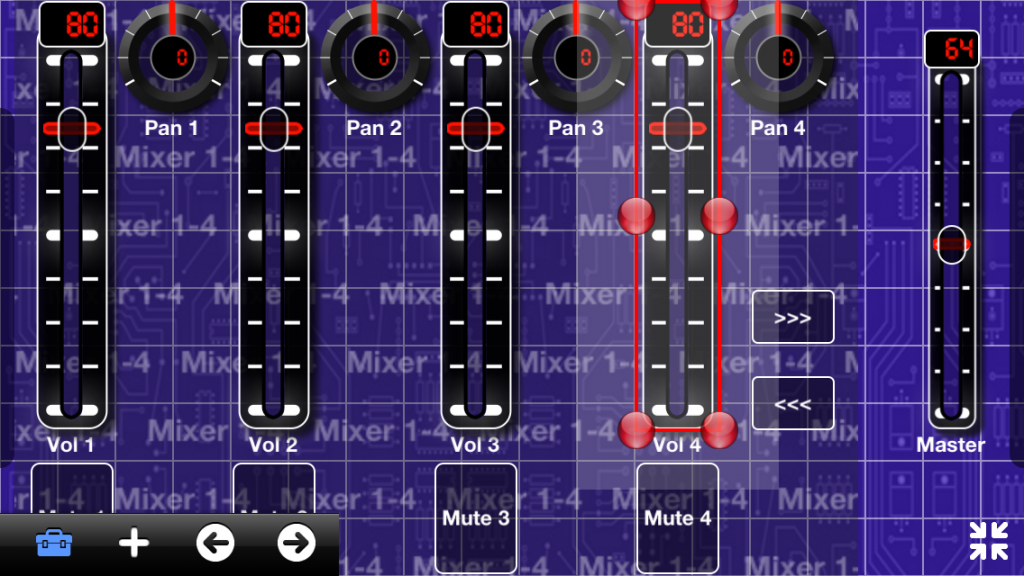
Task: Click the Vol 2 value display showing 80
Action: click(x=274, y=24)
